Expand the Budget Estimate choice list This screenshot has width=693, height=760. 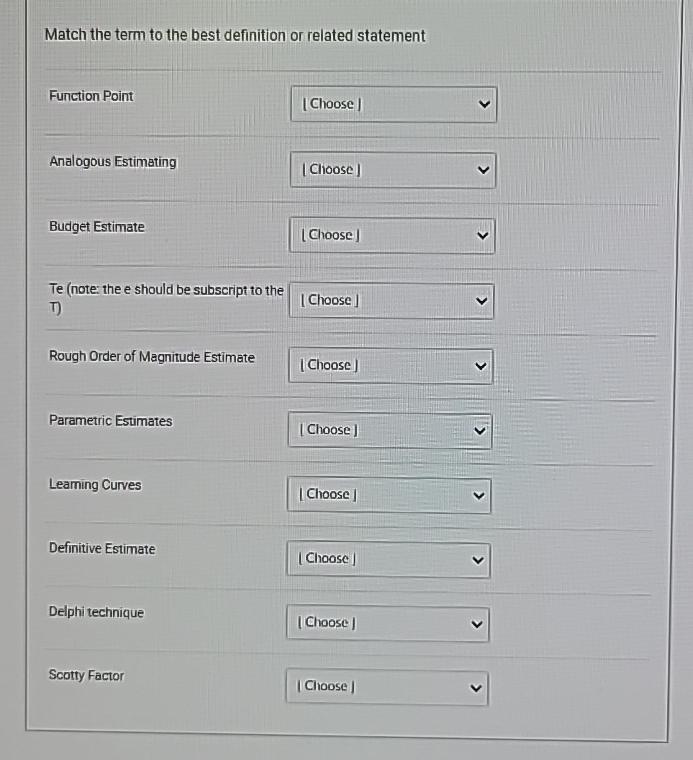click(x=392, y=236)
